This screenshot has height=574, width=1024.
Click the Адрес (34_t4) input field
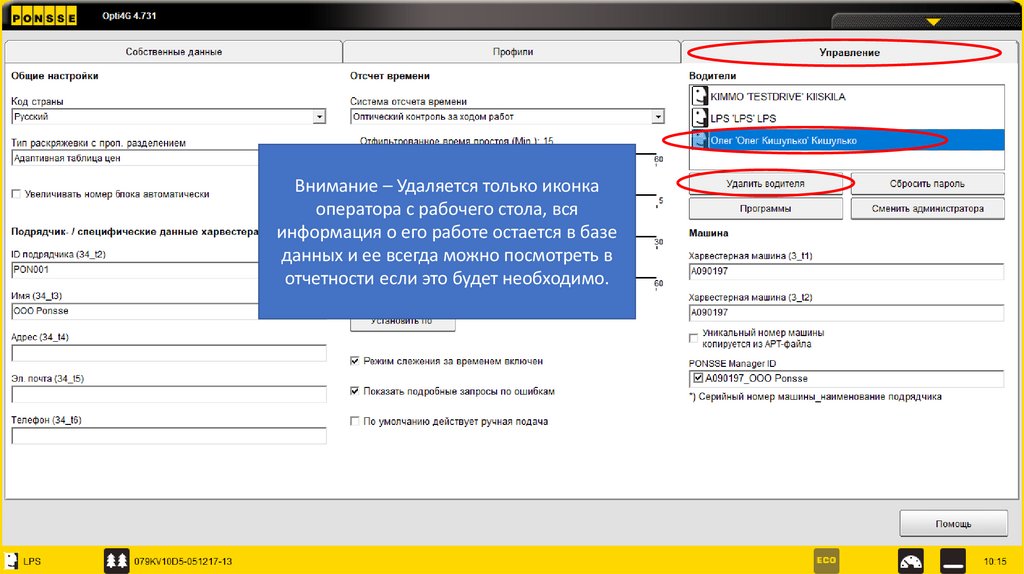pos(168,353)
